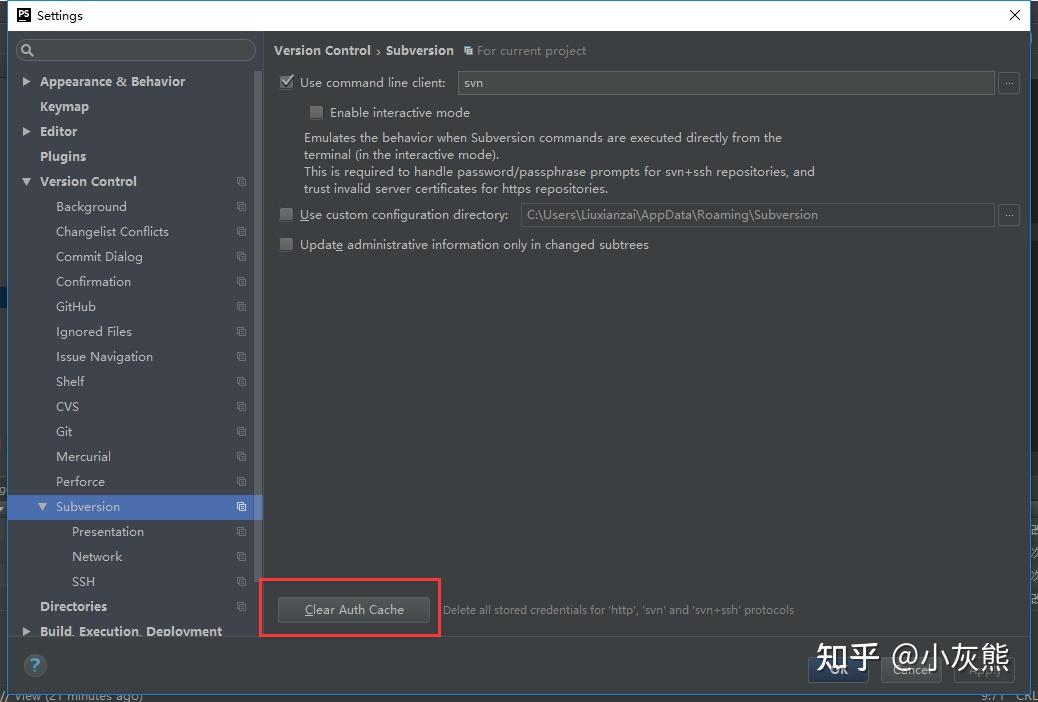Expand the Editor tree node
Screen dimensions: 1038x702
click(26, 131)
